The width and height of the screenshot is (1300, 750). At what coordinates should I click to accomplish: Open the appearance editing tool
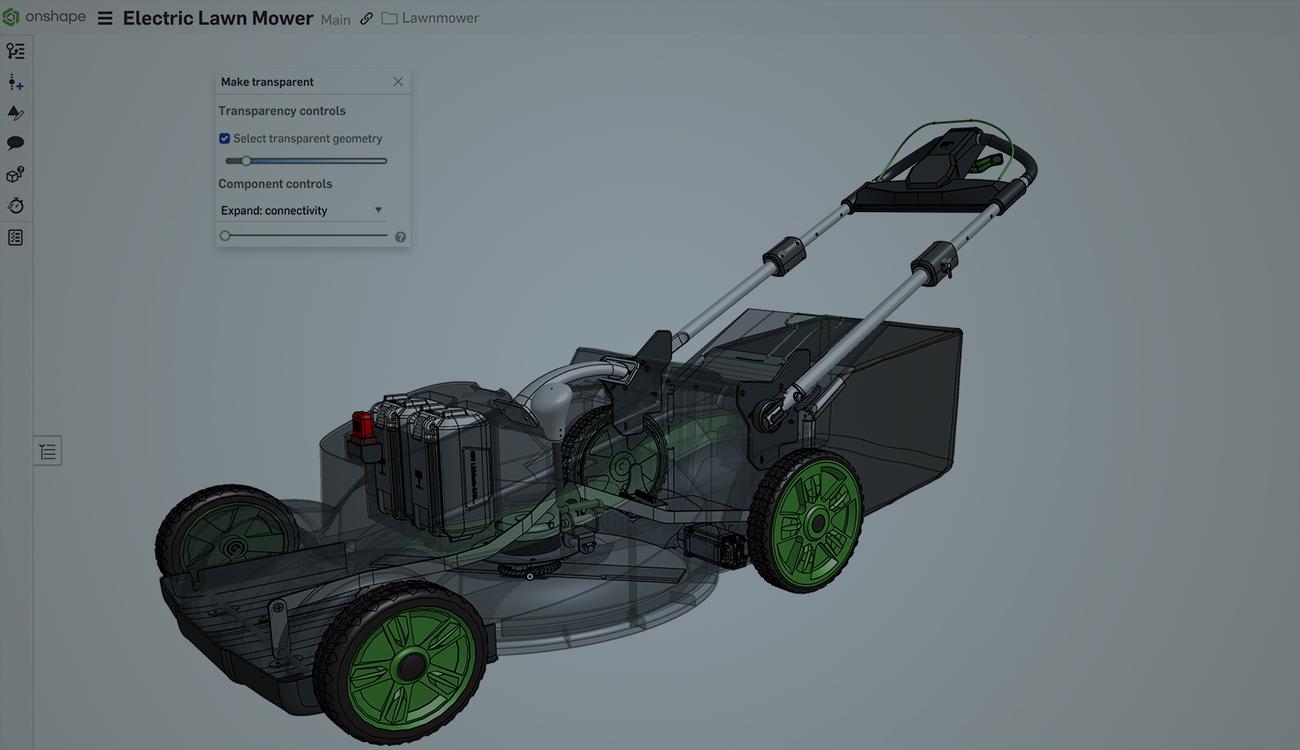click(15, 113)
